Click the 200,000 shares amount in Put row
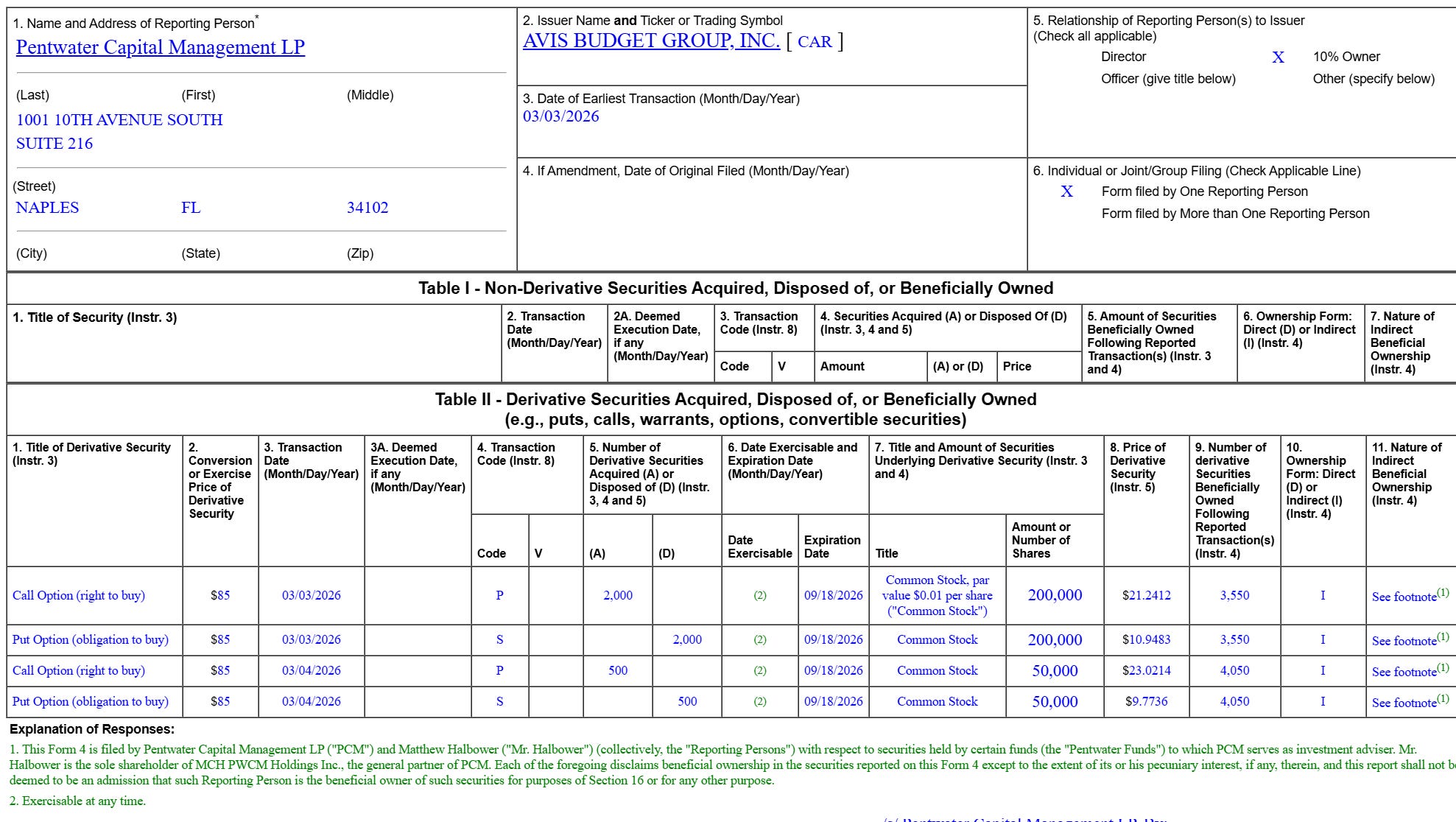 coord(1055,640)
